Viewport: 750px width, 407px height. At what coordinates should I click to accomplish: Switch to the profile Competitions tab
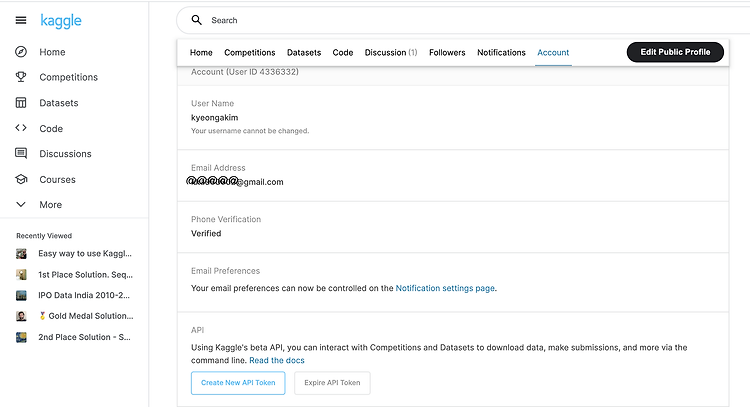click(250, 53)
